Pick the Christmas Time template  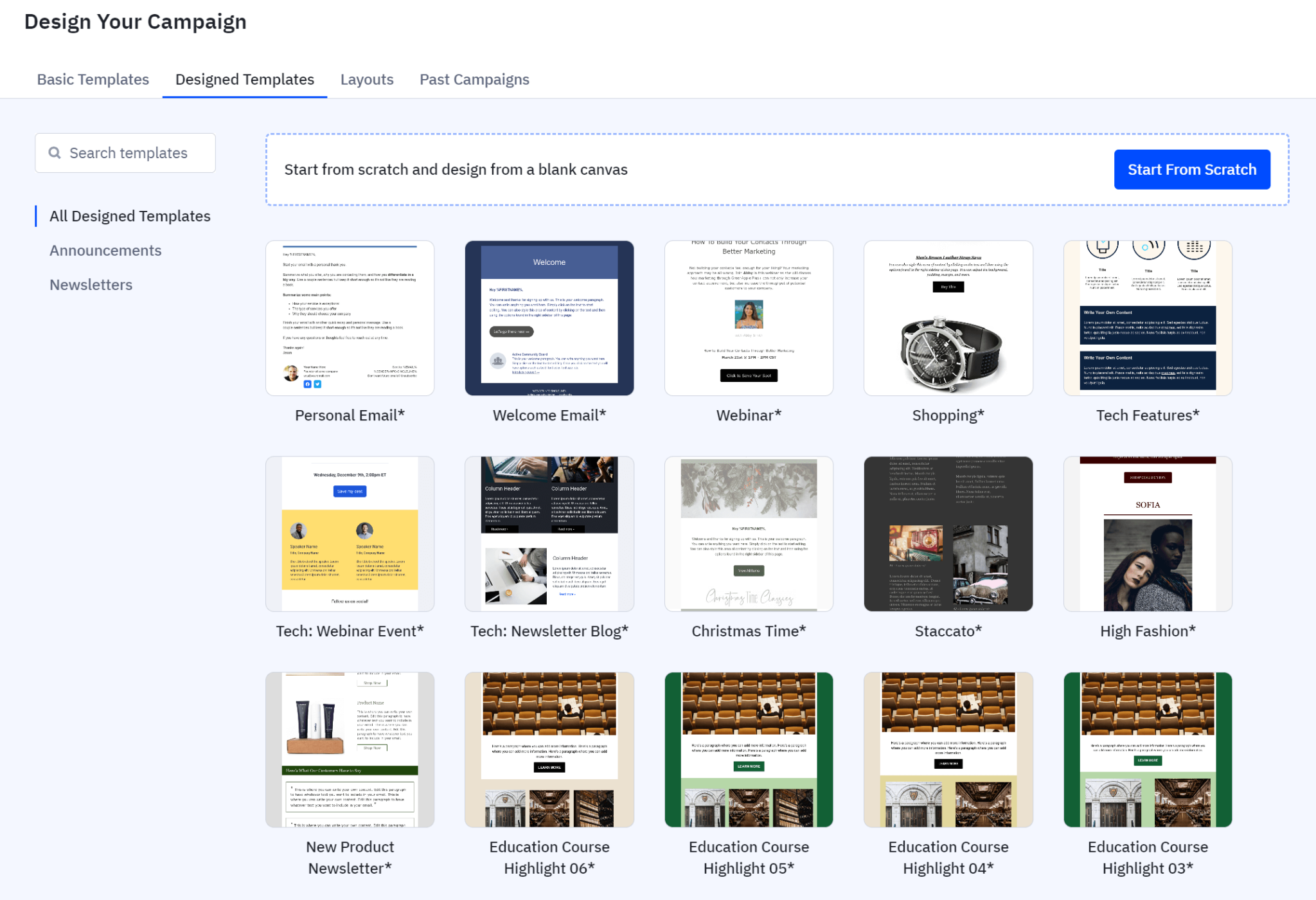point(749,534)
